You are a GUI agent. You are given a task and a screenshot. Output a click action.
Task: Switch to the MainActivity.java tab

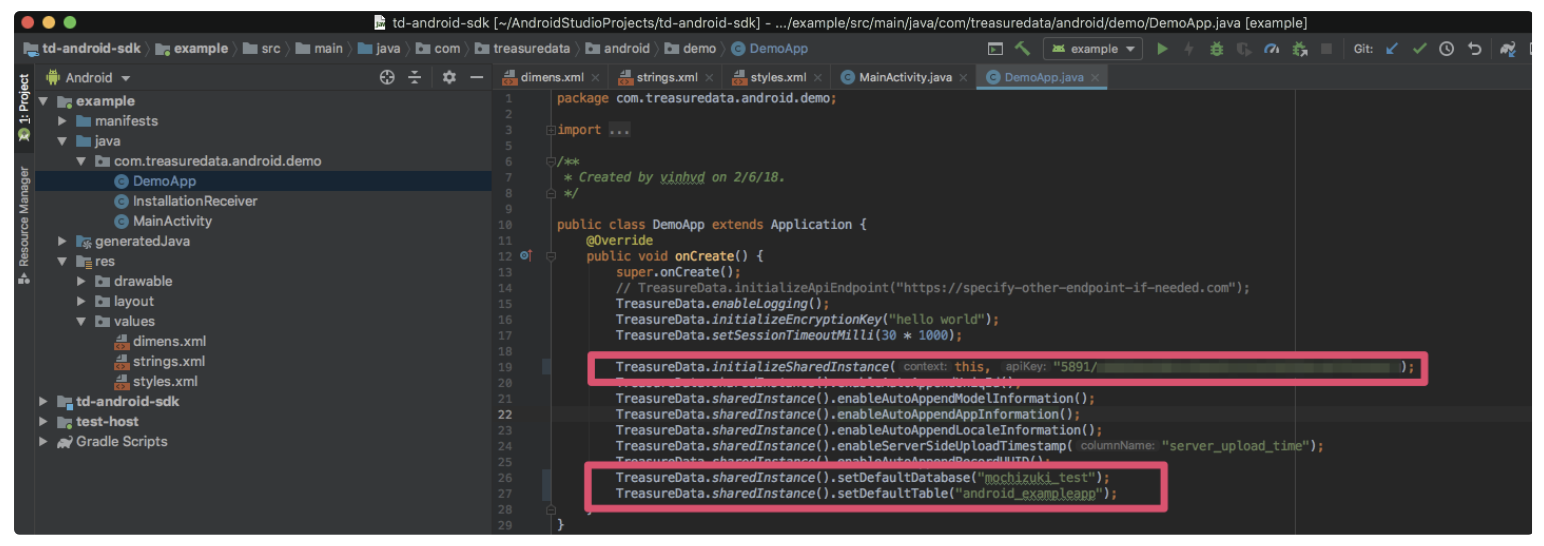click(x=904, y=77)
